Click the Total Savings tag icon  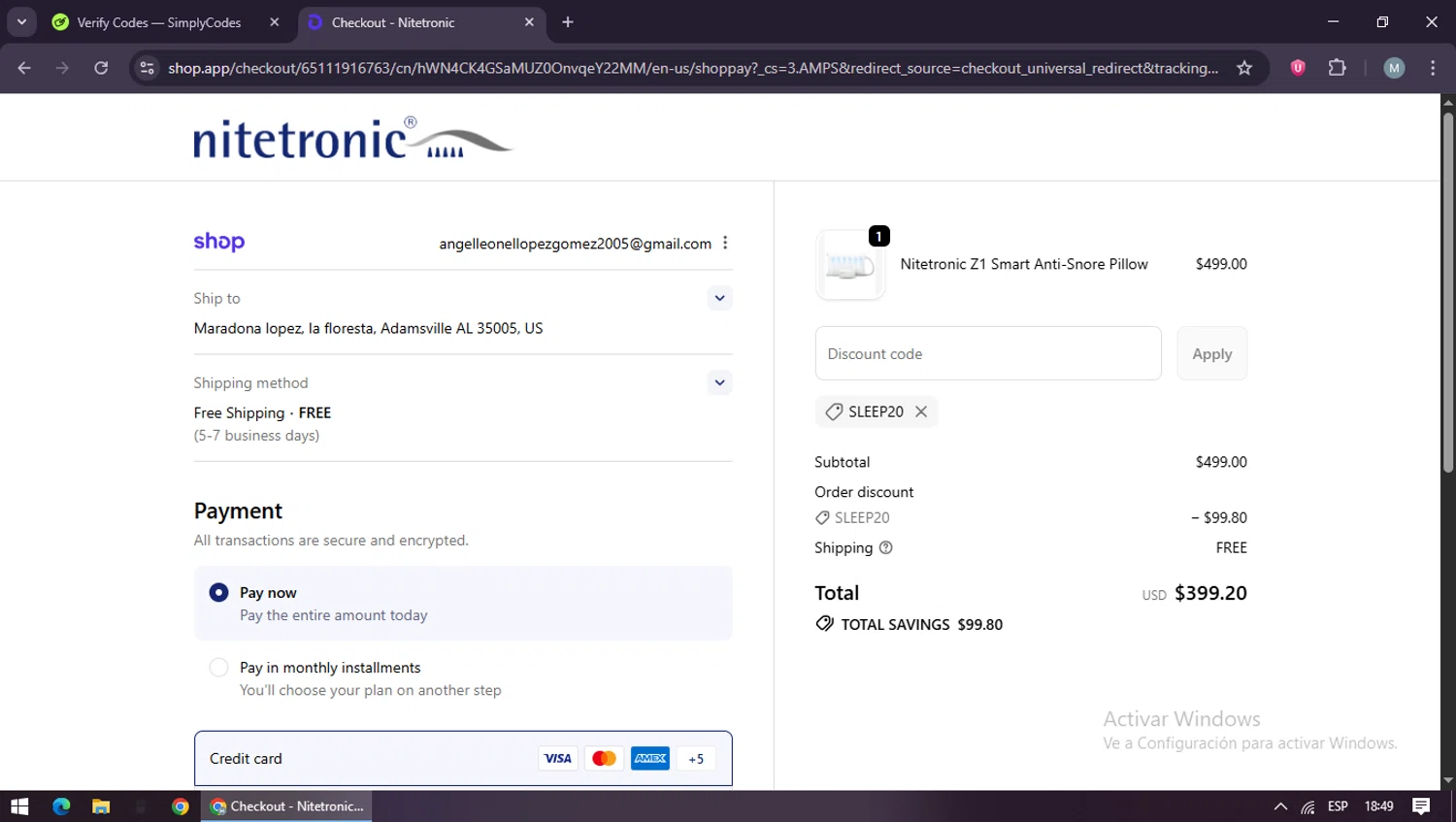pos(824,624)
